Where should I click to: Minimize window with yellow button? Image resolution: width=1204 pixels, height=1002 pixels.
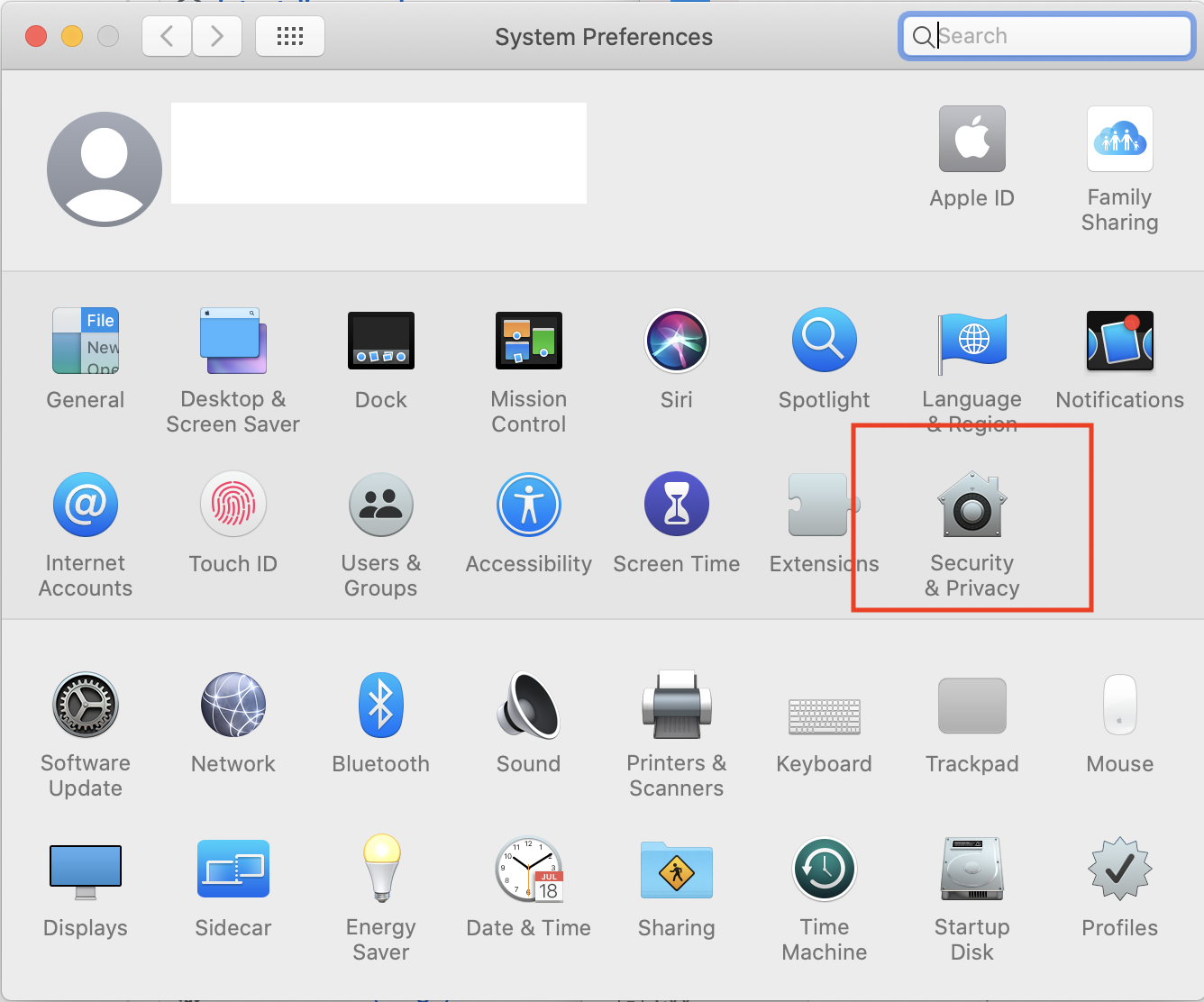(72, 36)
